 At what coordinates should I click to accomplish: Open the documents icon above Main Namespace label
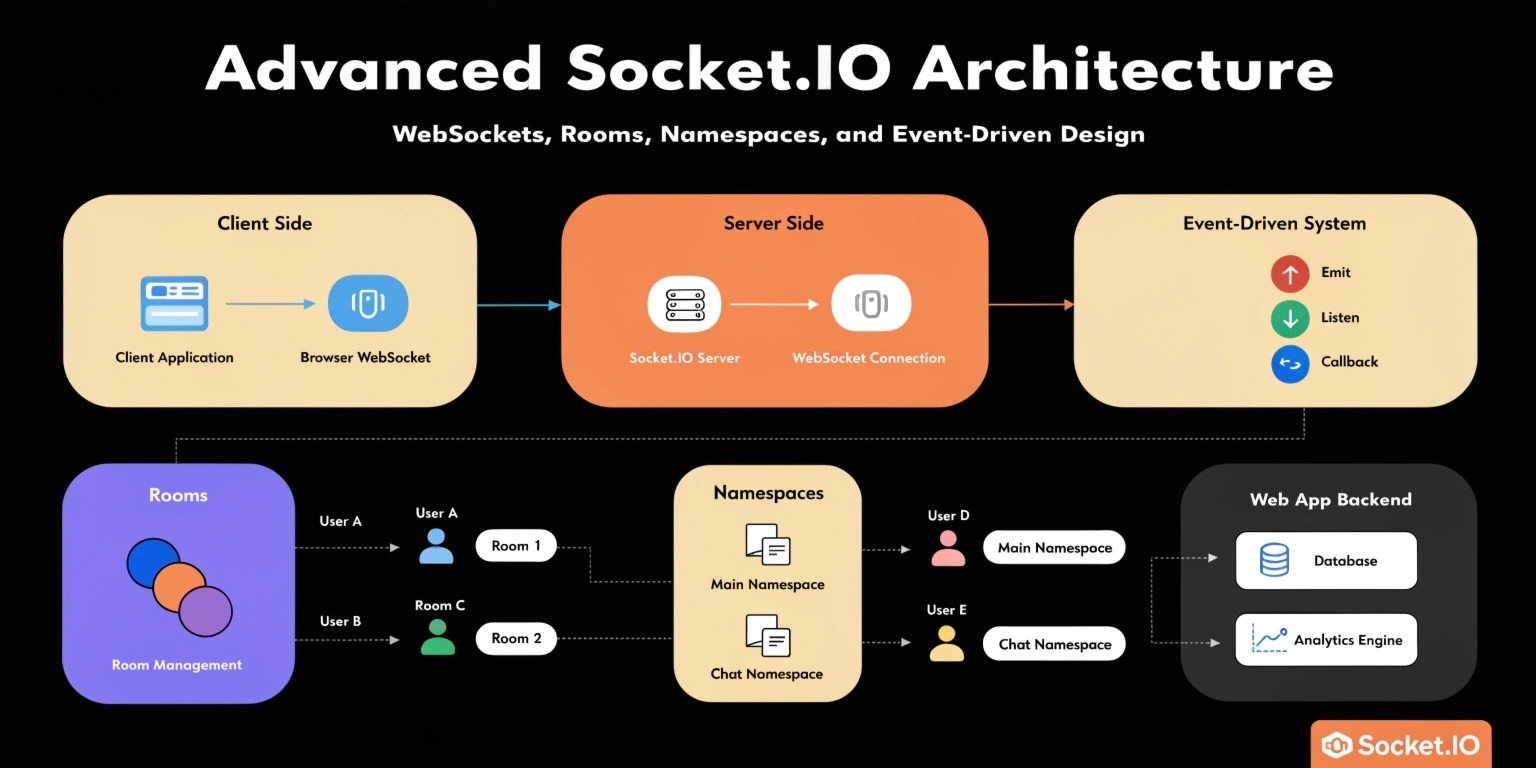tap(768, 545)
